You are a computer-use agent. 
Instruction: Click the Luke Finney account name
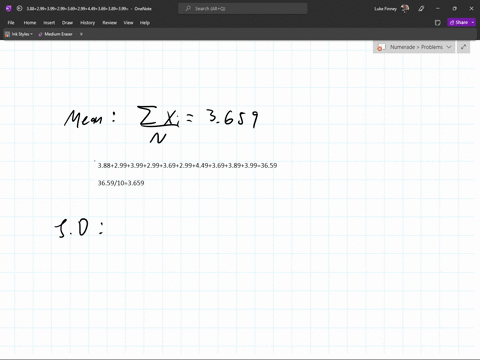tap(385, 9)
